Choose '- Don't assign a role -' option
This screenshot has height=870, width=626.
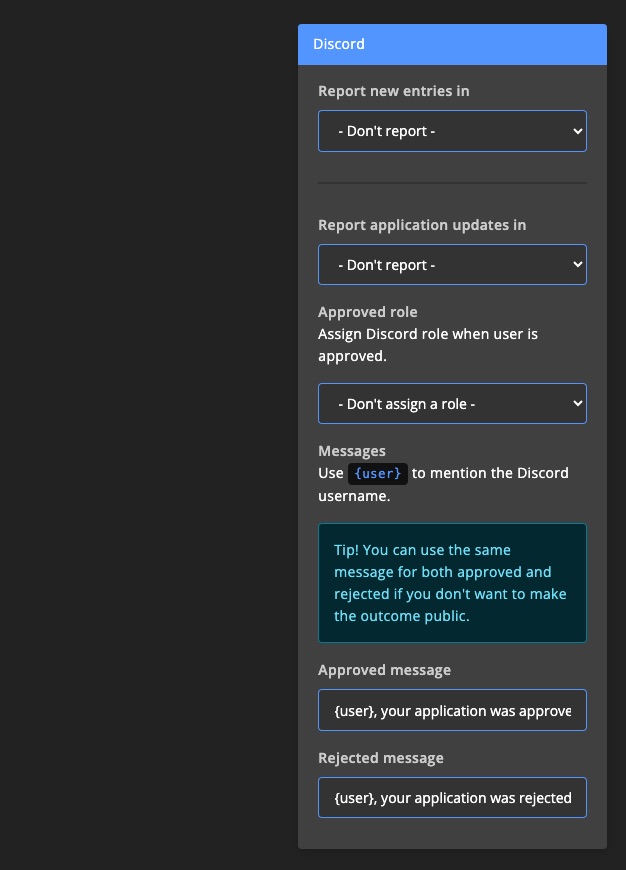[452, 403]
